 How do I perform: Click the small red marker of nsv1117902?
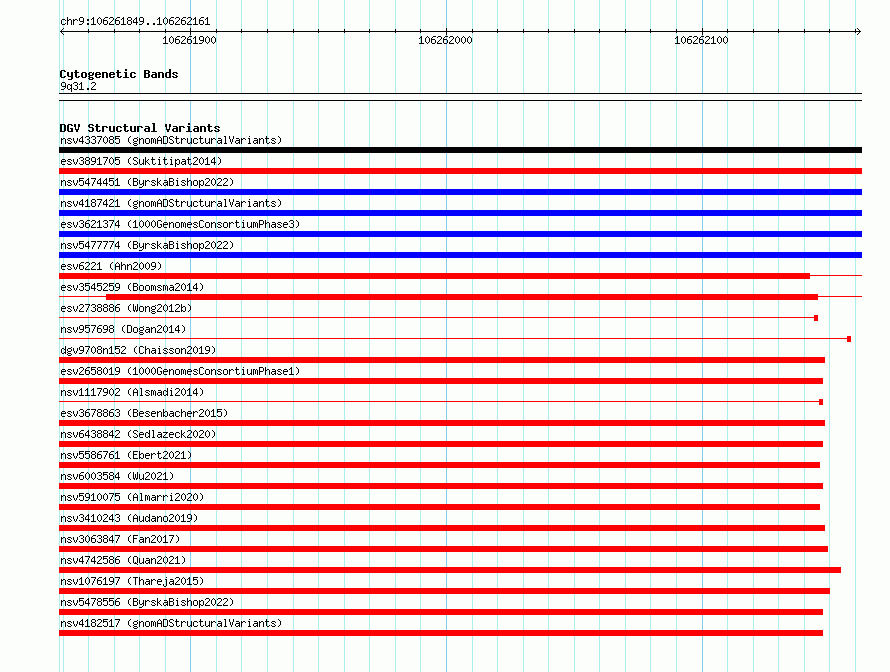[821, 402]
